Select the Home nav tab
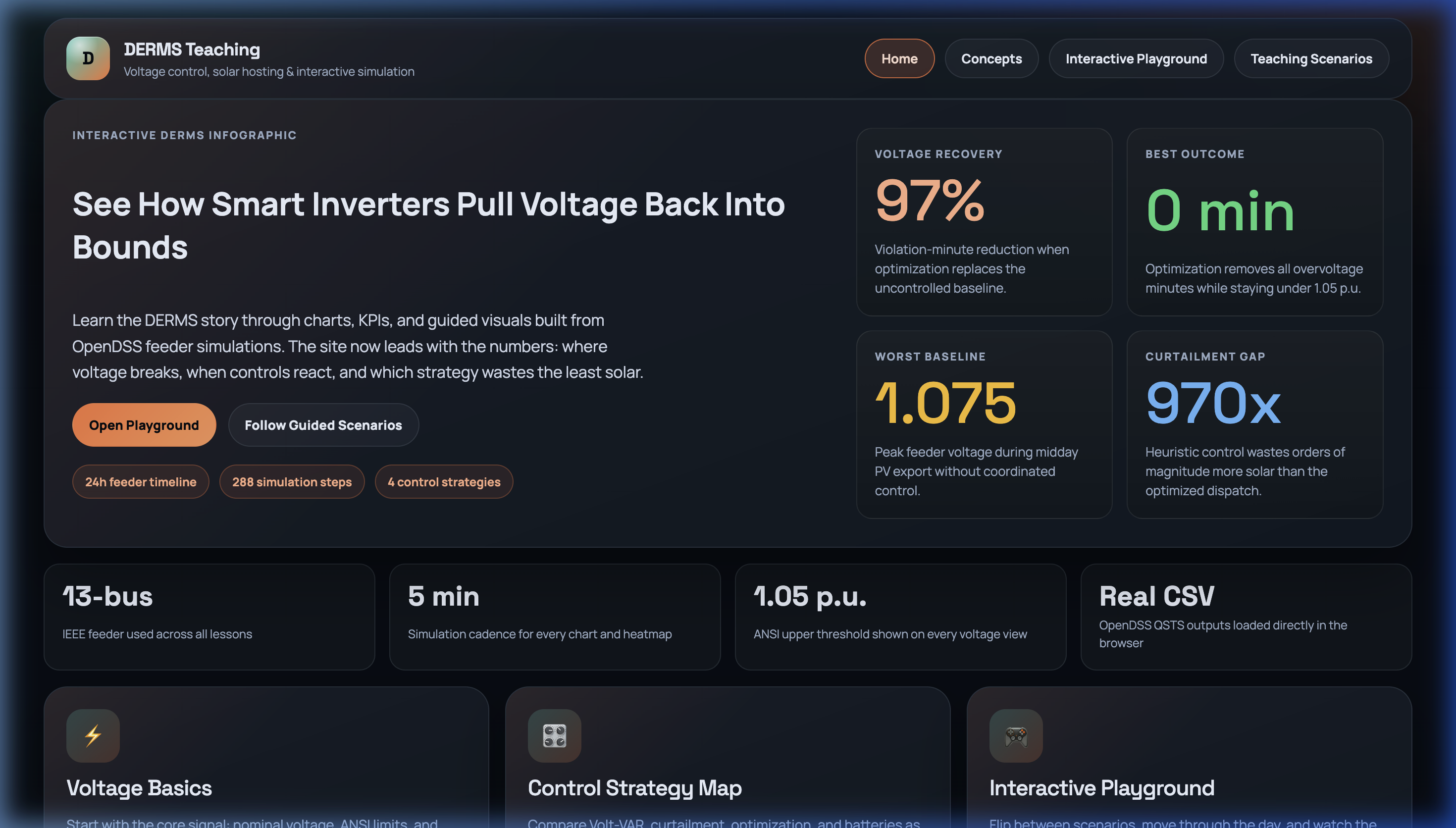Viewport: 1456px width, 828px height. pyautogui.click(x=899, y=58)
